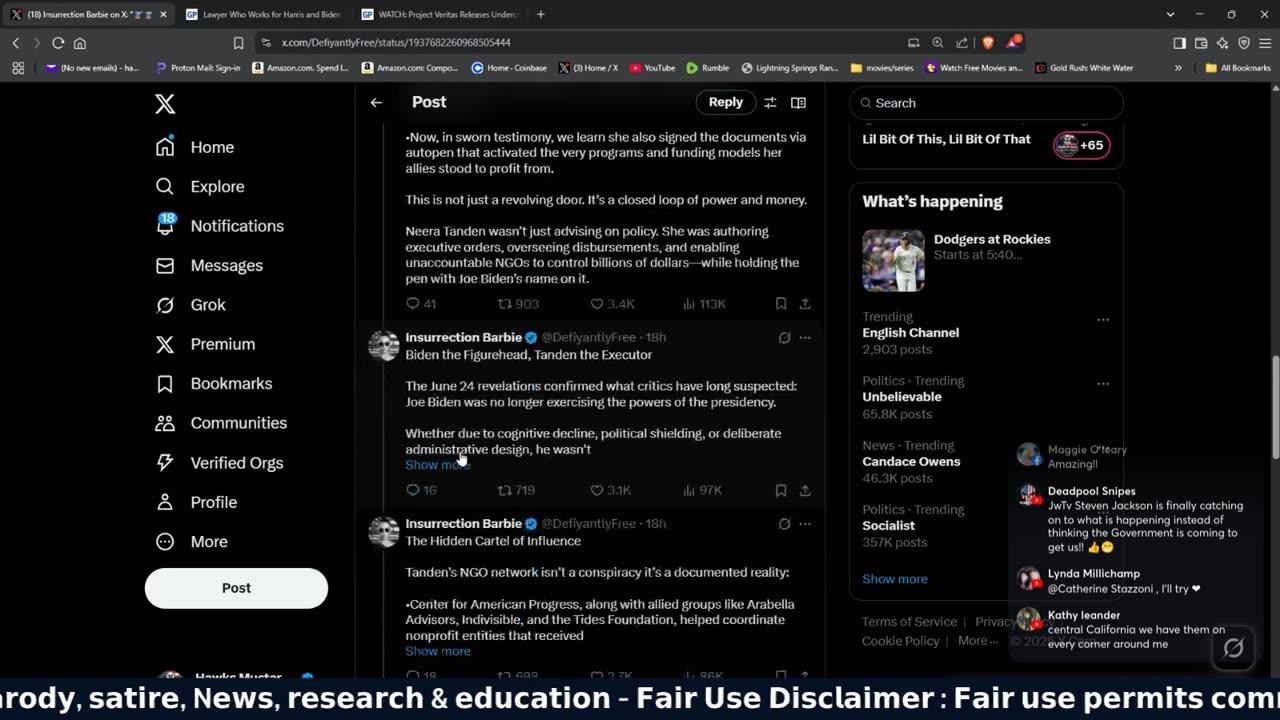Go to Profile in the sidebar
1280x720 pixels.
click(x=196, y=502)
